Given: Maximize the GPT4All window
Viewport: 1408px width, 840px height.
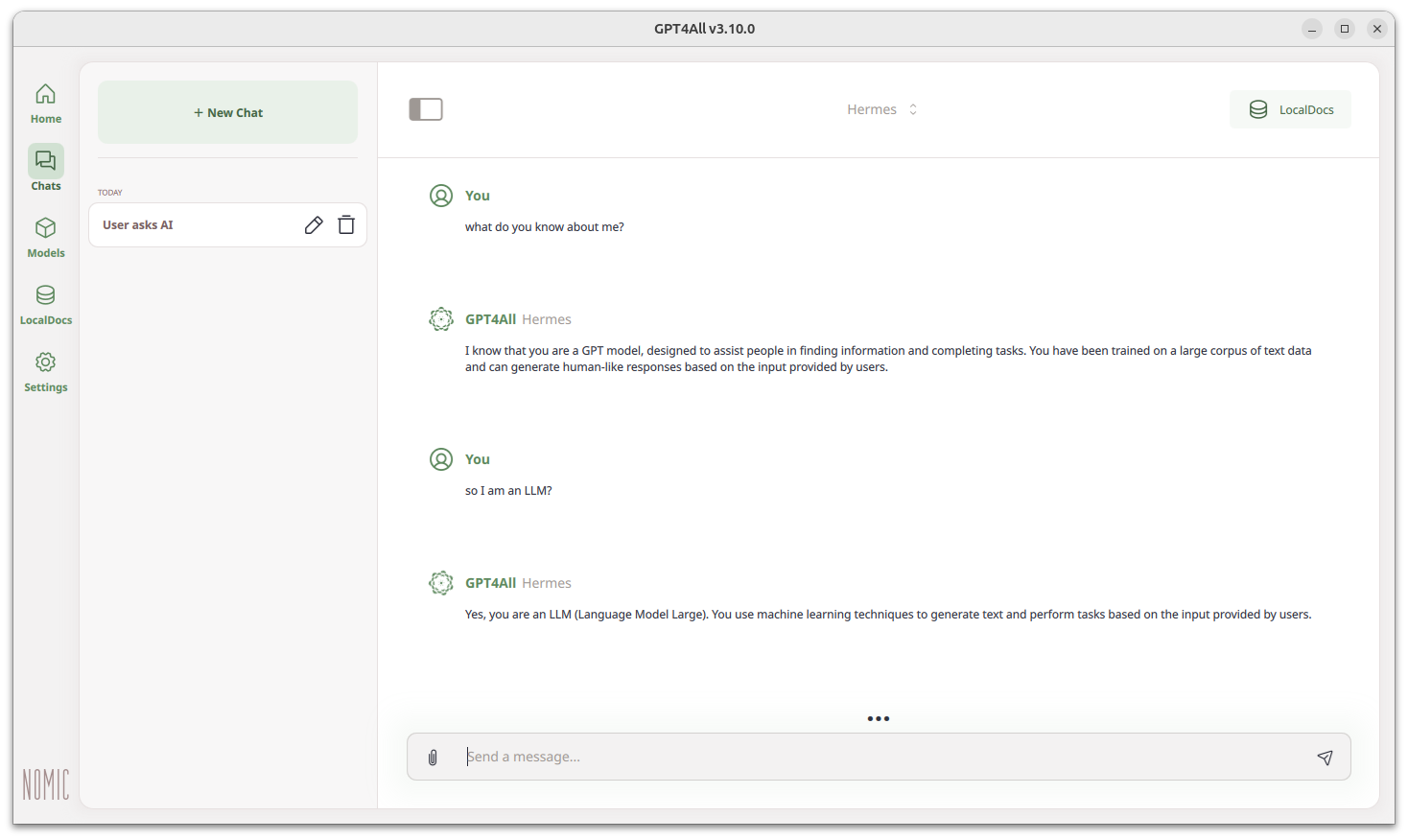Looking at the screenshot, I should 1345,29.
